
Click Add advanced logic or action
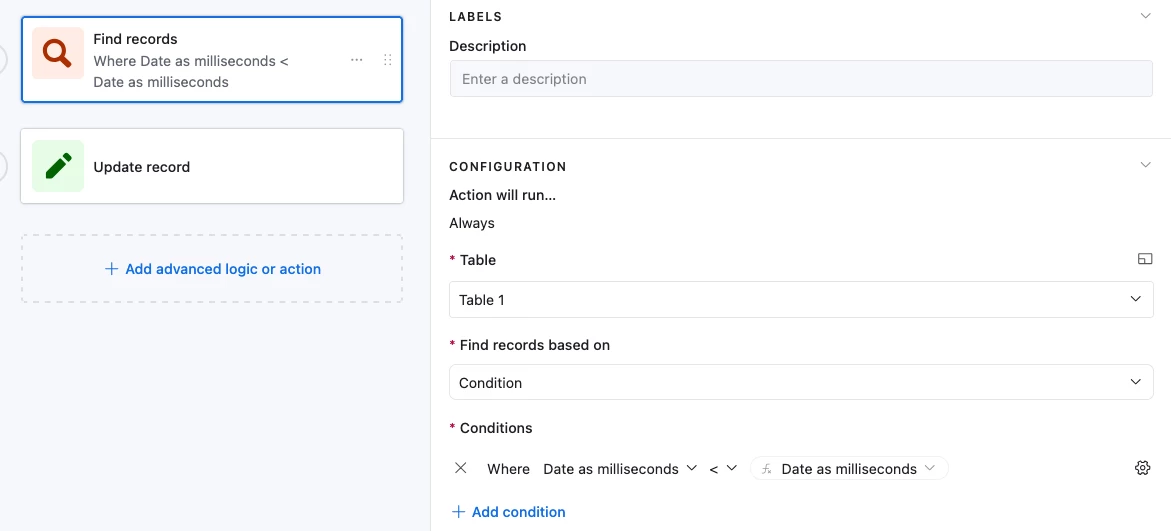[x=212, y=269]
